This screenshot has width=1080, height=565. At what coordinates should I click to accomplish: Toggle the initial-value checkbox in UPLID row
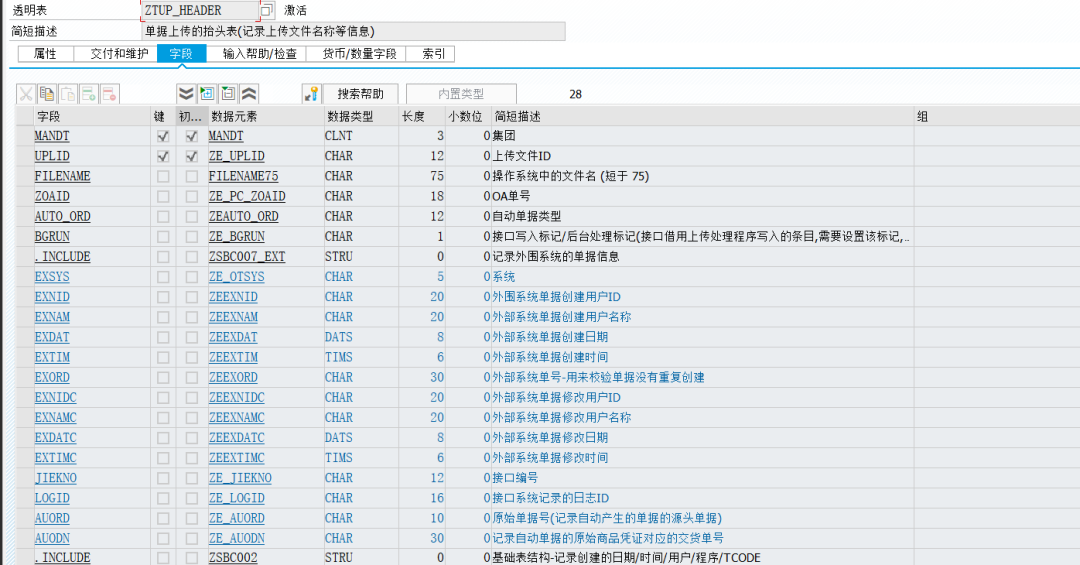pyautogui.click(x=191, y=156)
